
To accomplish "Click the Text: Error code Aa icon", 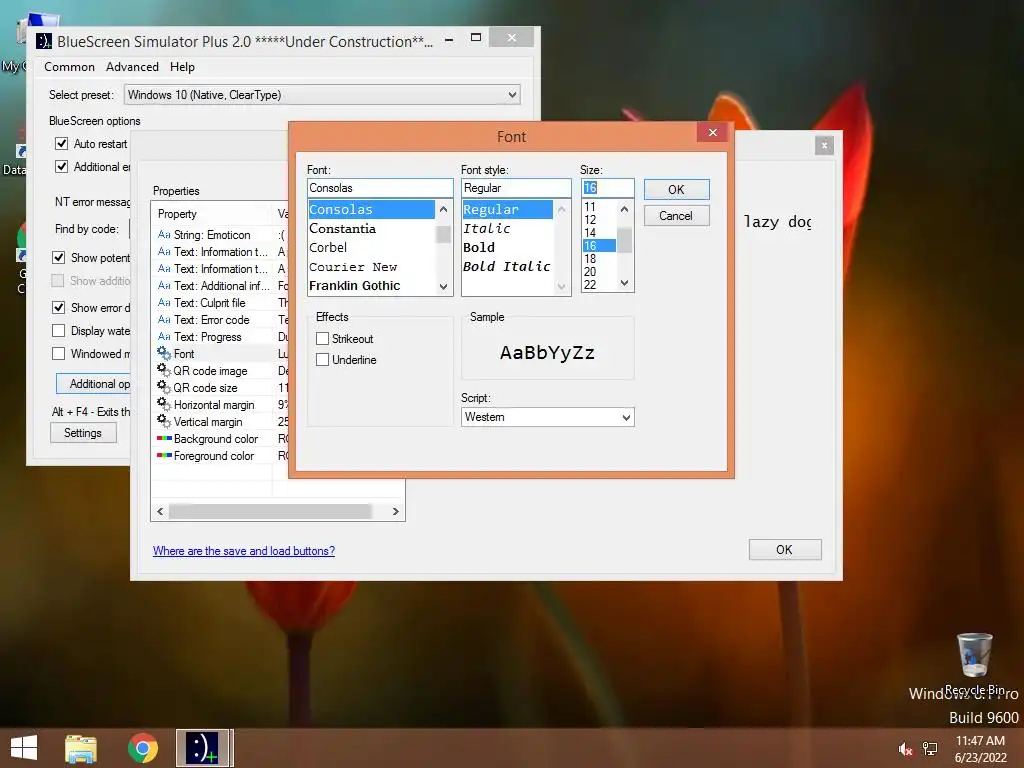I will tap(164, 319).
